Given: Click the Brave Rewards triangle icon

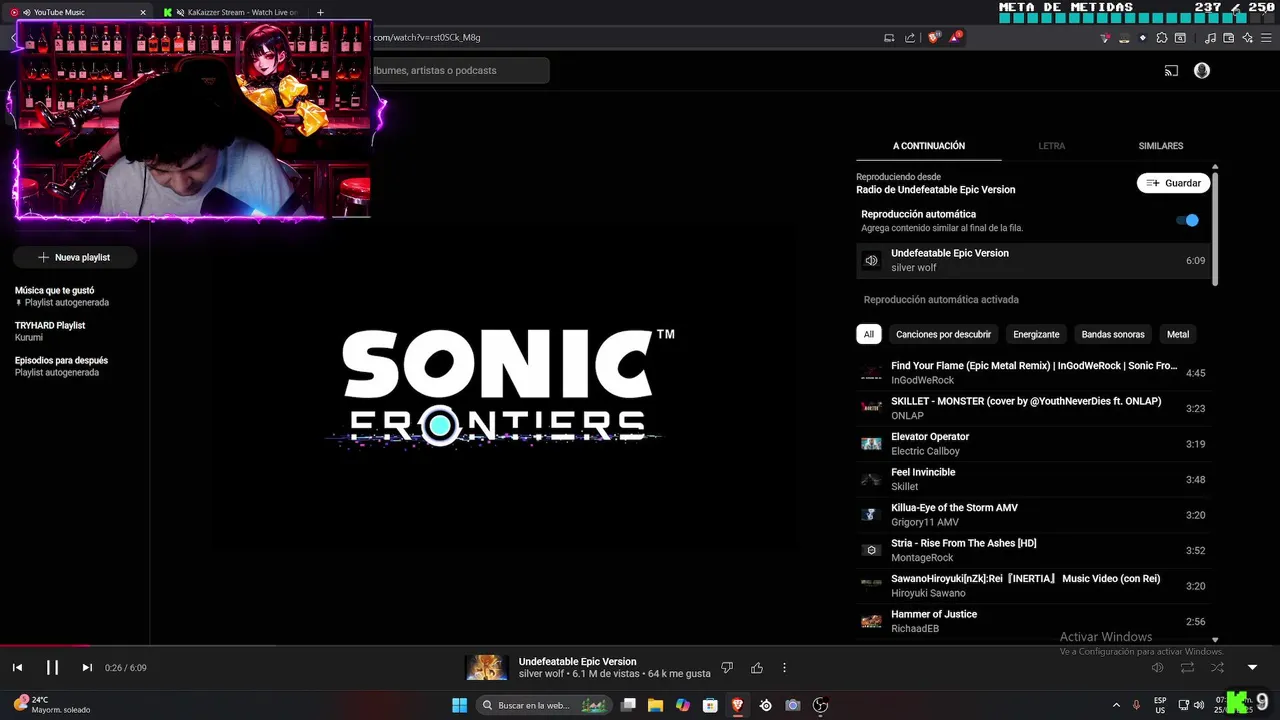Looking at the screenshot, I should [958, 38].
